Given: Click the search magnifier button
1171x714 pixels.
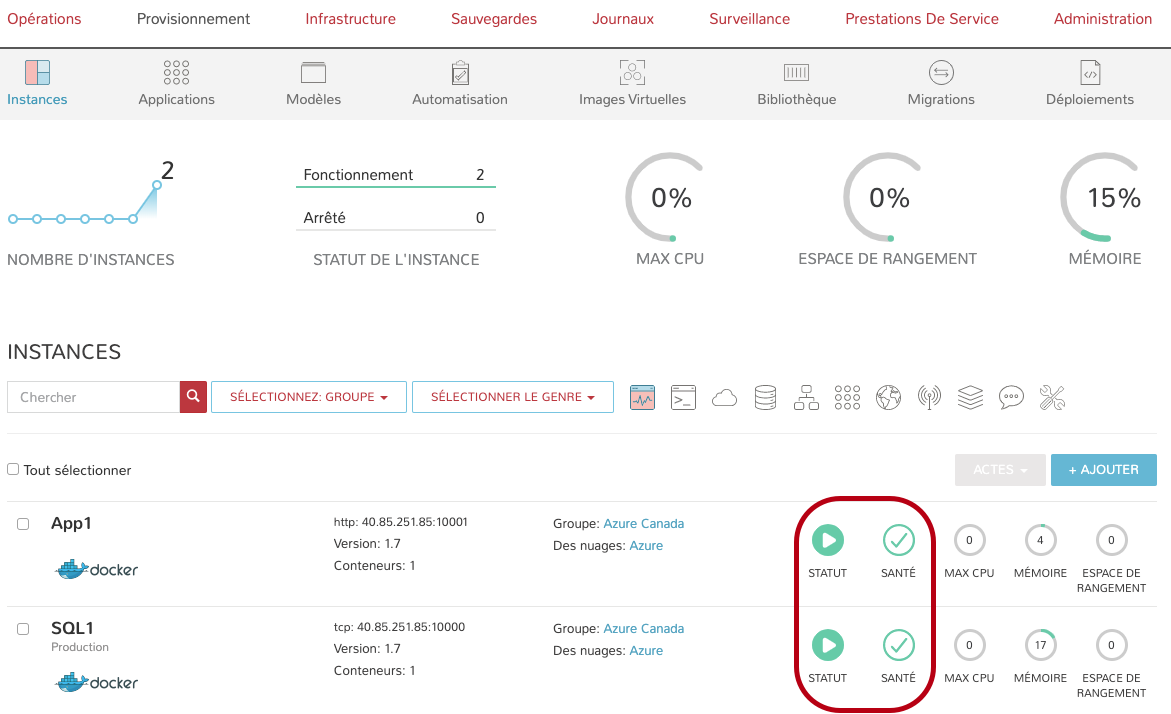Looking at the screenshot, I should click(193, 397).
